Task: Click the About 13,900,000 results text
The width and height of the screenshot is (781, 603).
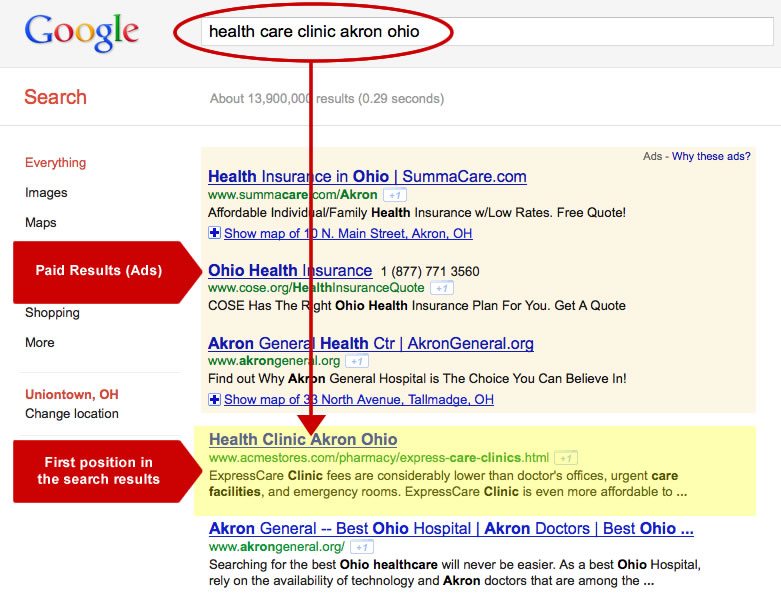Action: pyautogui.click(x=327, y=99)
